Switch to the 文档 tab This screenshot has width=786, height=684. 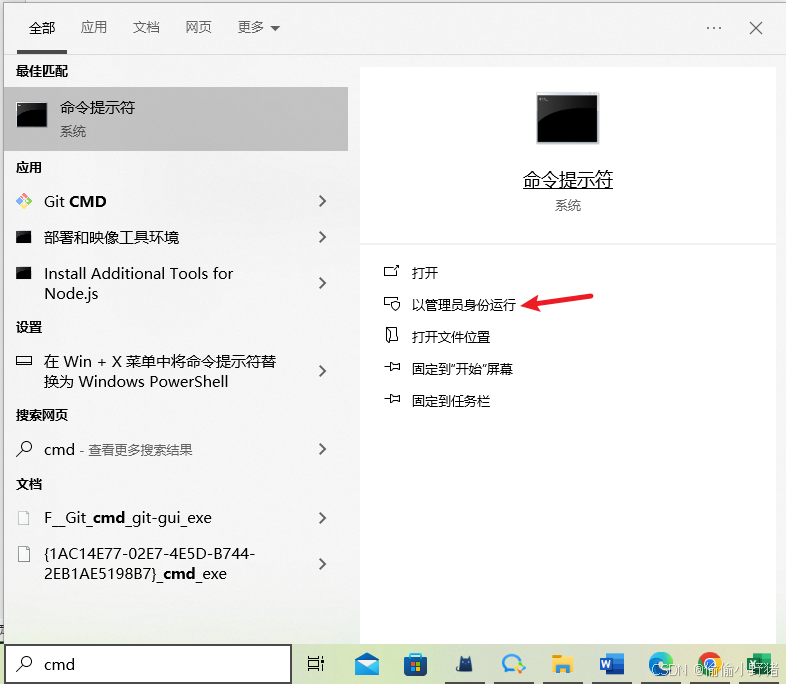pos(146,27)
